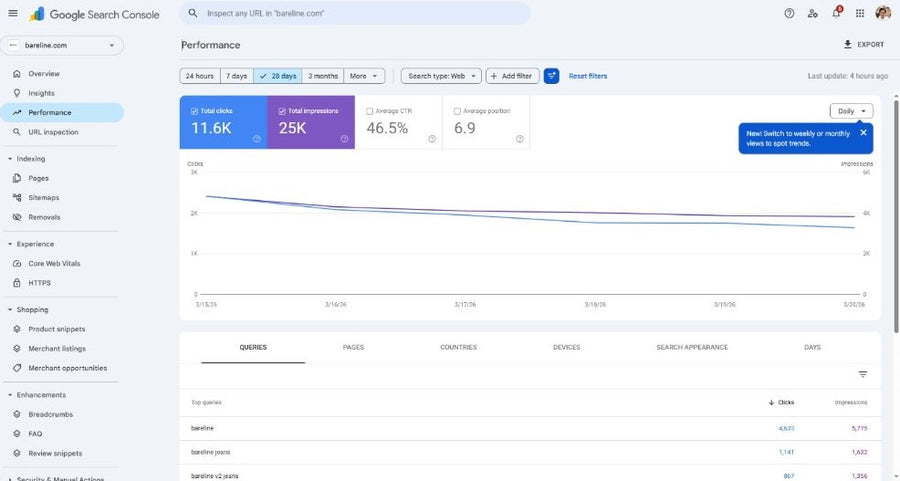This screenshot has height=481, width=900.
Task: Switch to the Search Appearance tab
Action: (692, 347)
